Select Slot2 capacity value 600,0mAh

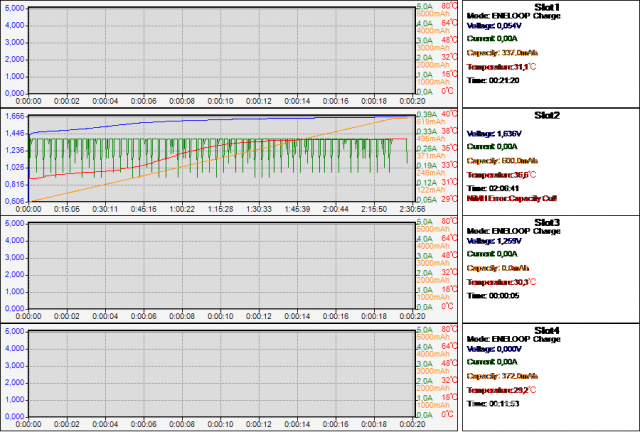502,160
